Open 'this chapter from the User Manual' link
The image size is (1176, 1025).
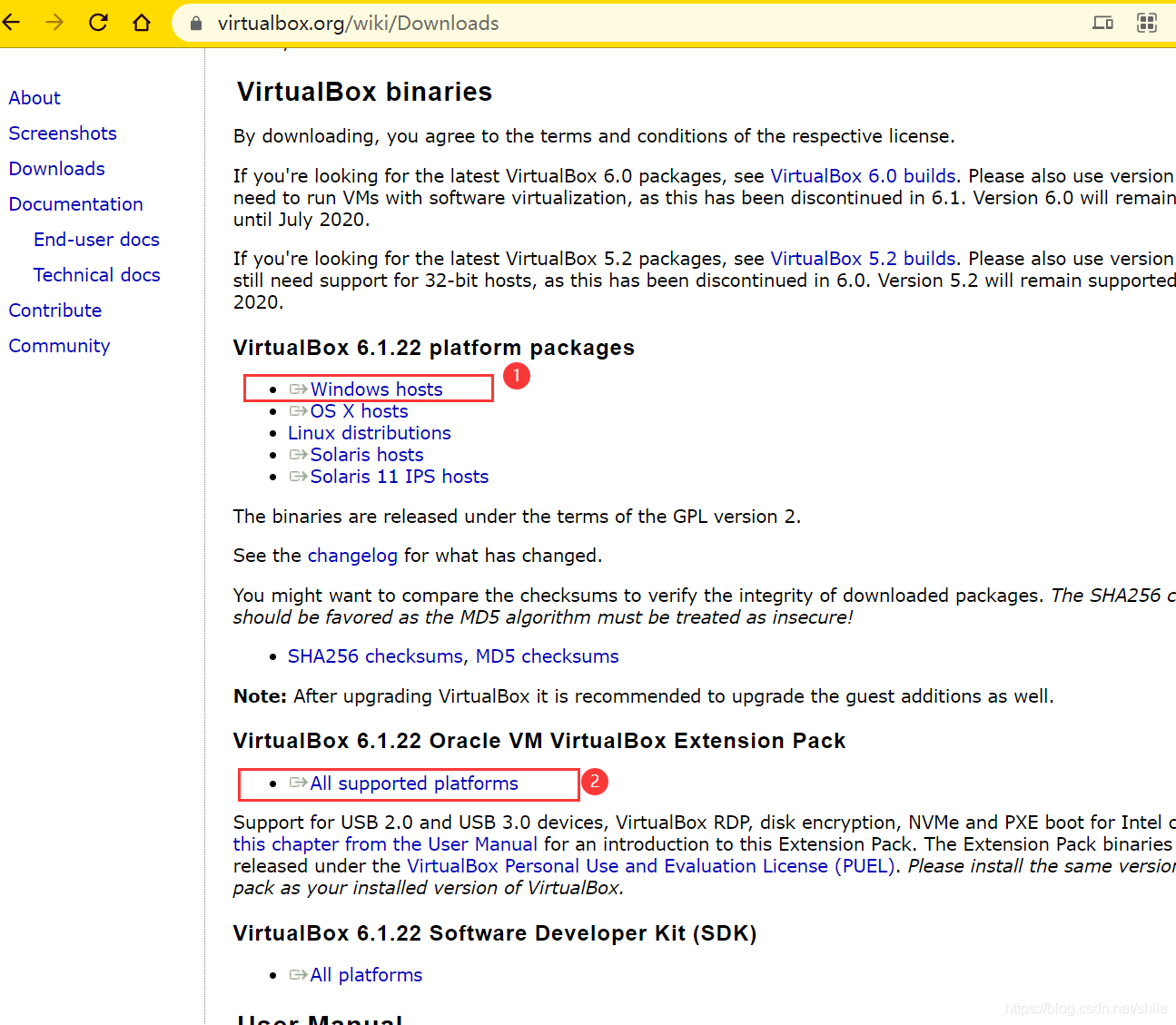point(385,844)
